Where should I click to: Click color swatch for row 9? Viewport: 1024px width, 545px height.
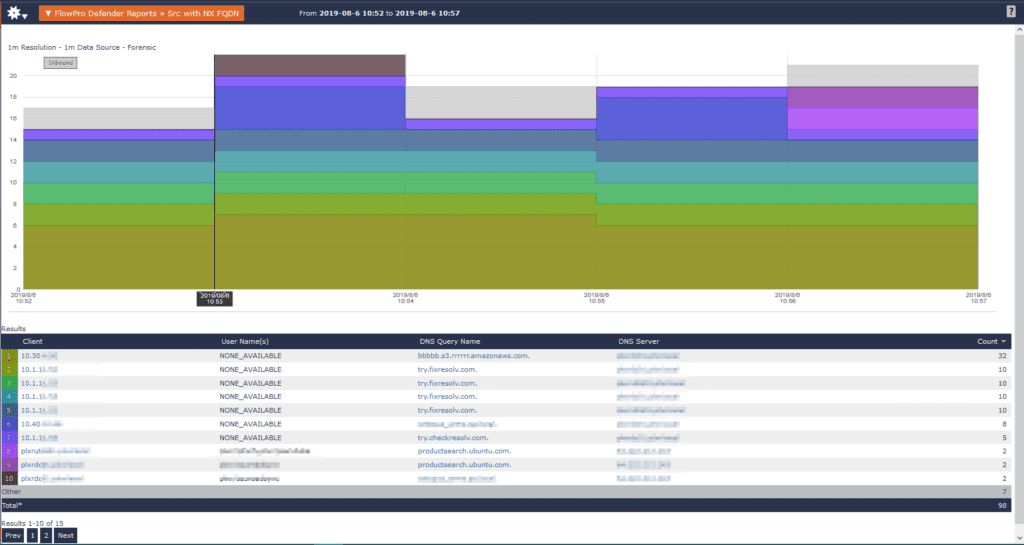[x=9, y=465]
